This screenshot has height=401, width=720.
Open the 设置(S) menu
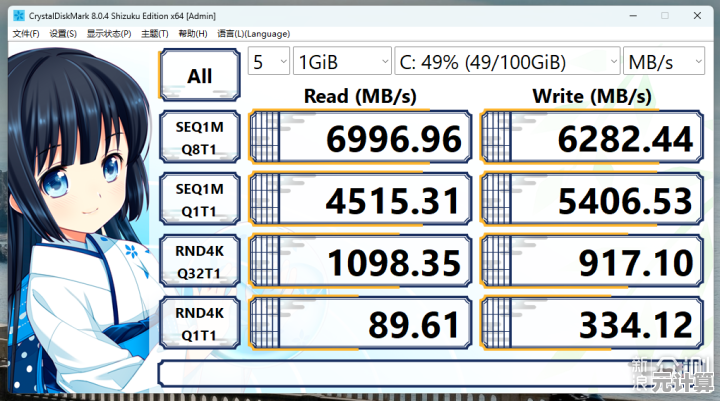coord(63,34)
